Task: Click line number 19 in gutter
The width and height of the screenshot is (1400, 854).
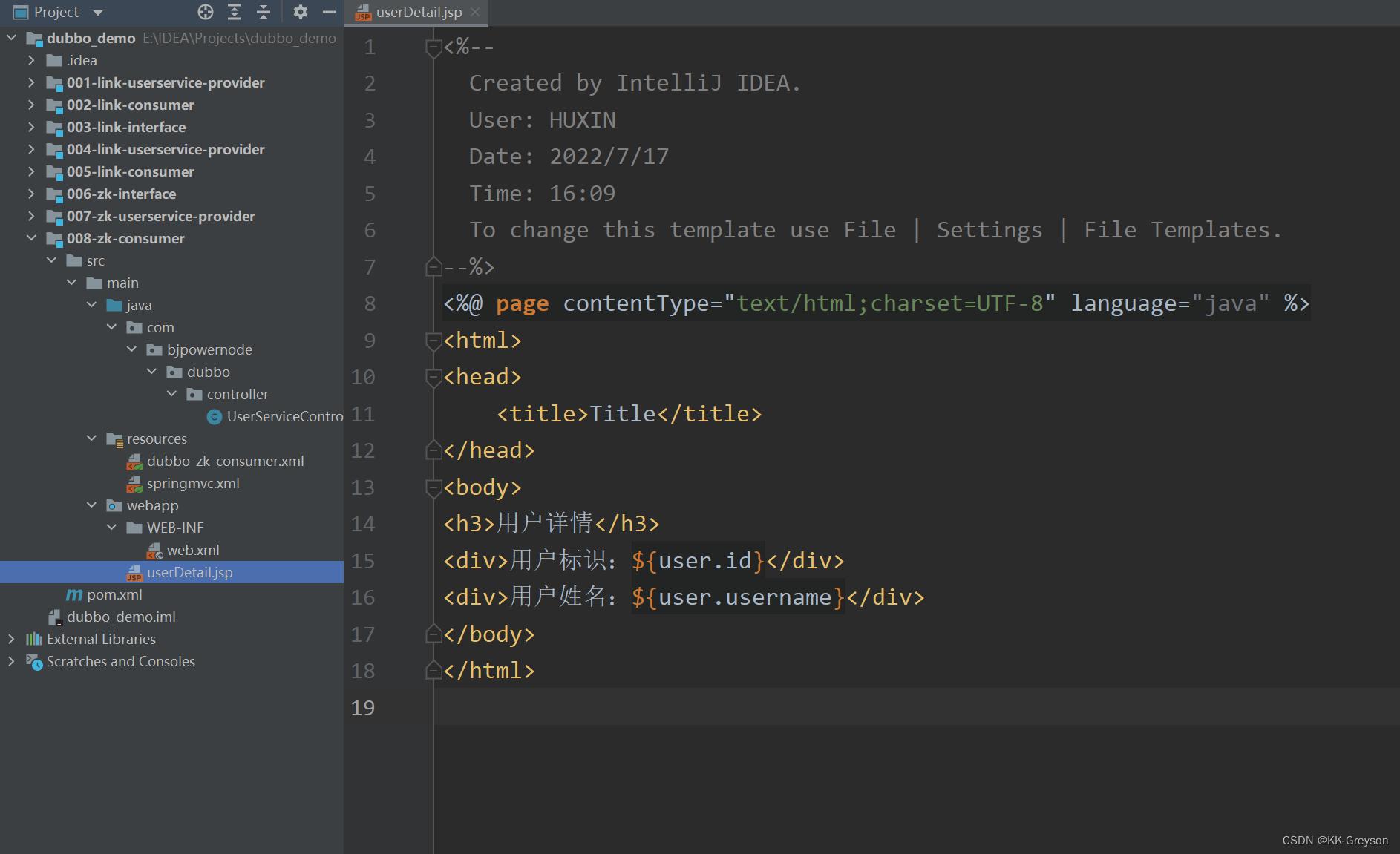Action: [363, 708]
